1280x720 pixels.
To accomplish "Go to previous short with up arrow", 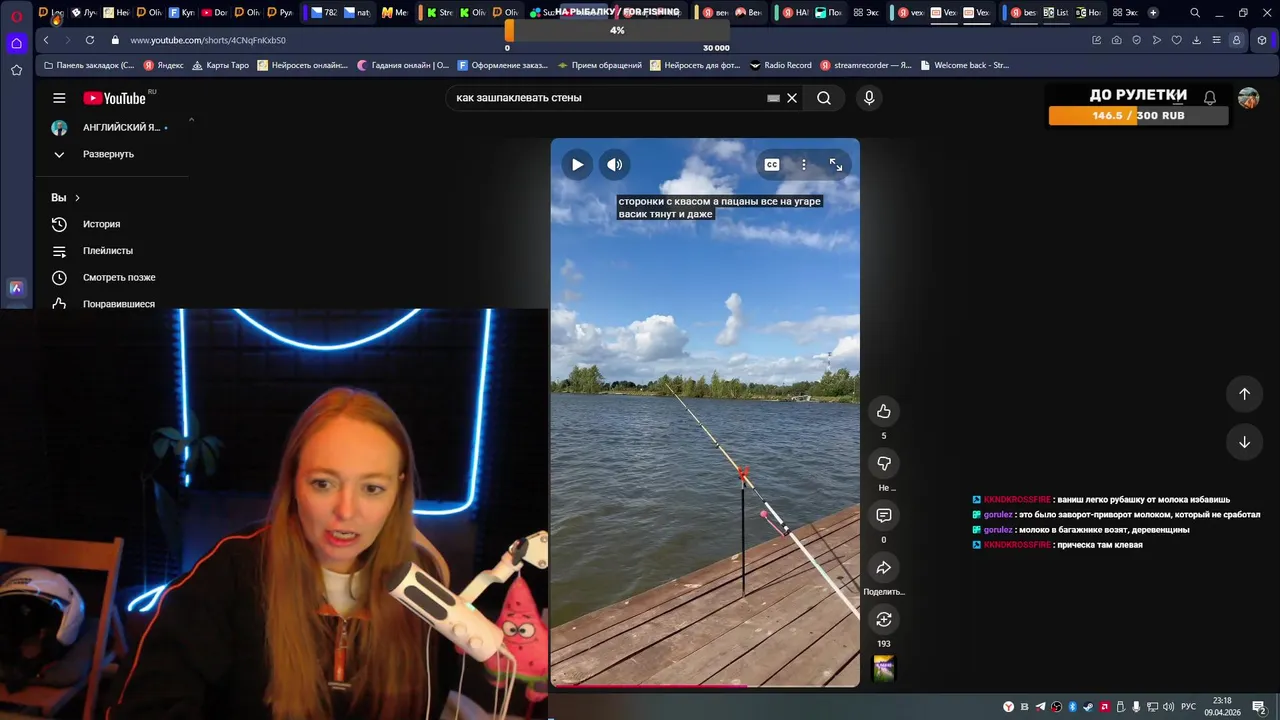I will (x=1245, y=394).
